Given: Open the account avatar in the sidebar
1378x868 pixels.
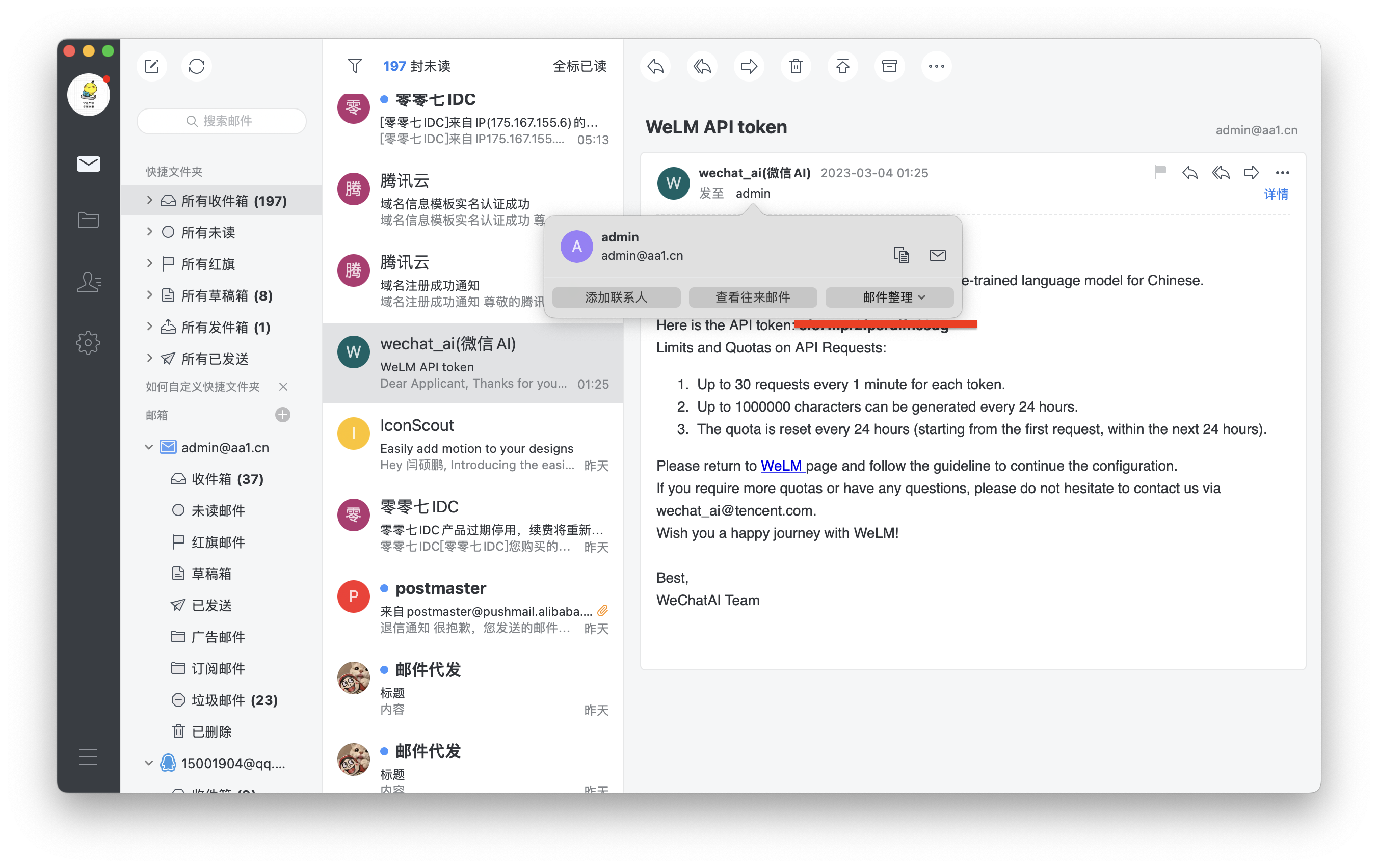Looking at the screenshot, I should click(89, 95).
